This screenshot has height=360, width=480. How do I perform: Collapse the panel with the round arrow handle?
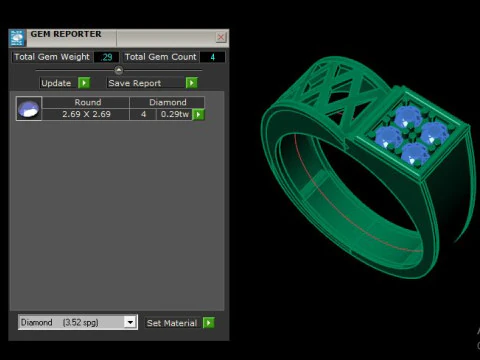click(x=119, y=70)
